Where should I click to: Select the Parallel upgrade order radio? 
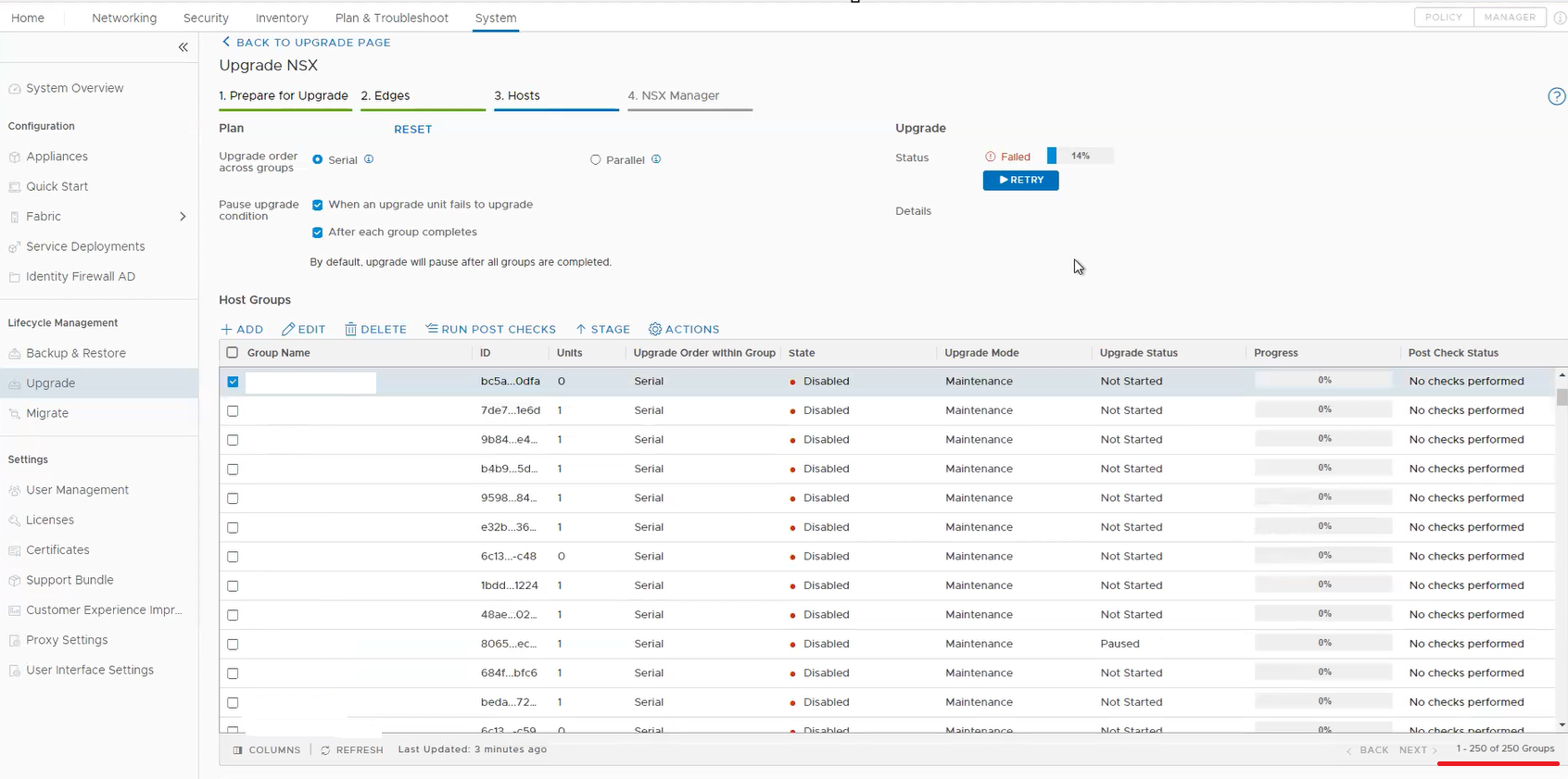(x=596, y=160)
